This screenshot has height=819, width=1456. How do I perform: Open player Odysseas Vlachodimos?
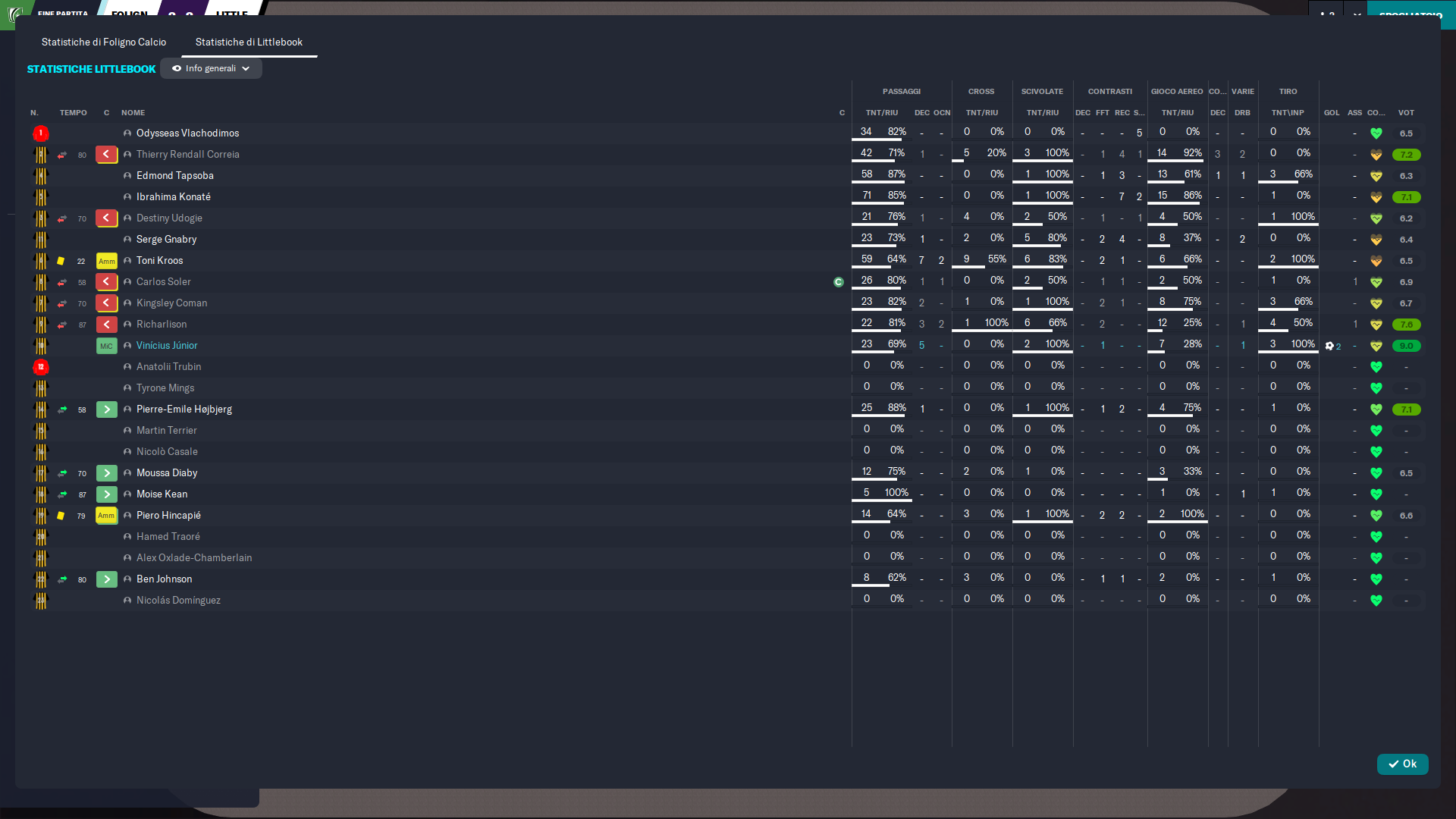187,133
